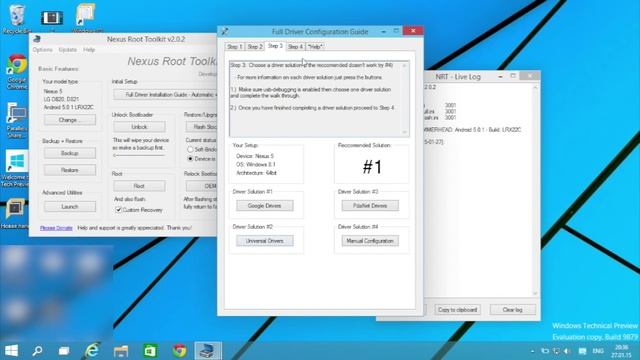
Task: Select Nexus Root Toolkit taskbar icon
Action: pos(208,351)
